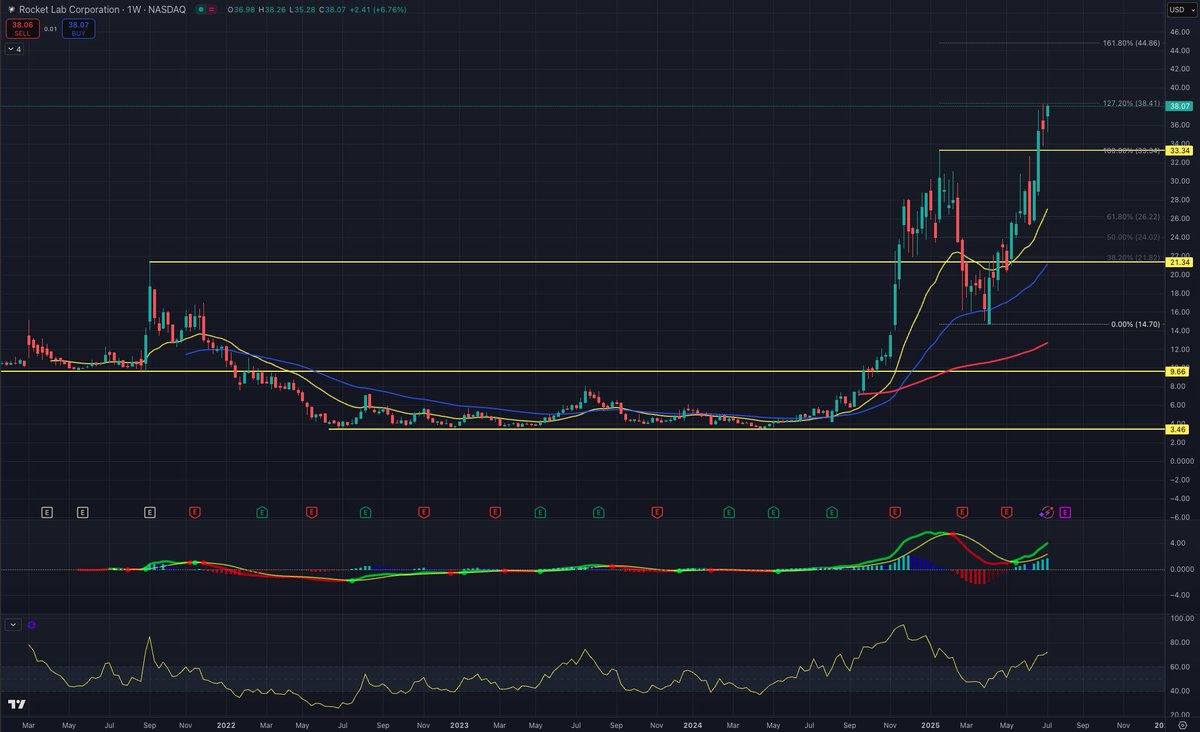Click the red earnings marker at Nov 2021

[x=194, y=512]
